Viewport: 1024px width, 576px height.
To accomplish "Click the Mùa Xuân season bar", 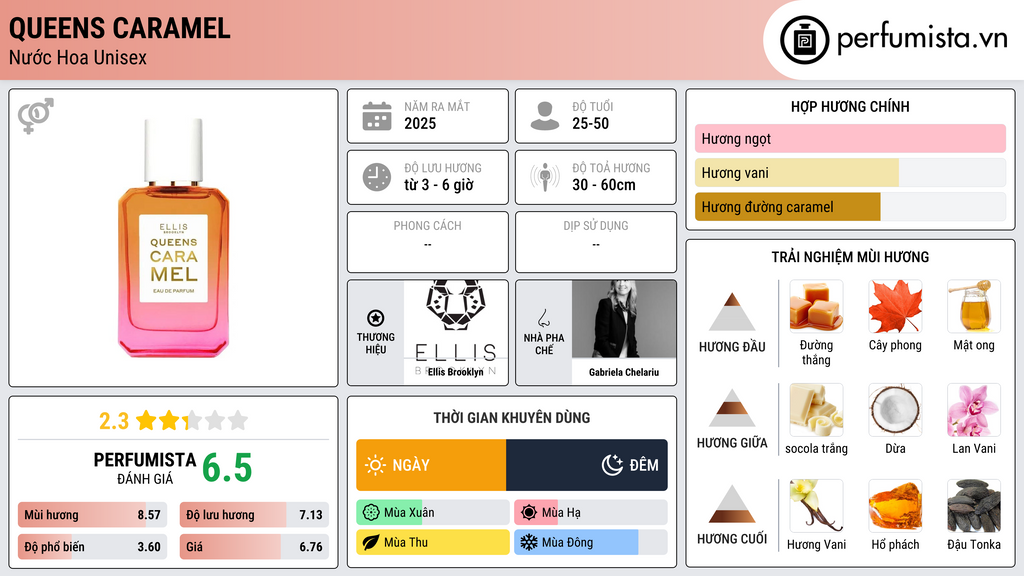I will point(432,513).
